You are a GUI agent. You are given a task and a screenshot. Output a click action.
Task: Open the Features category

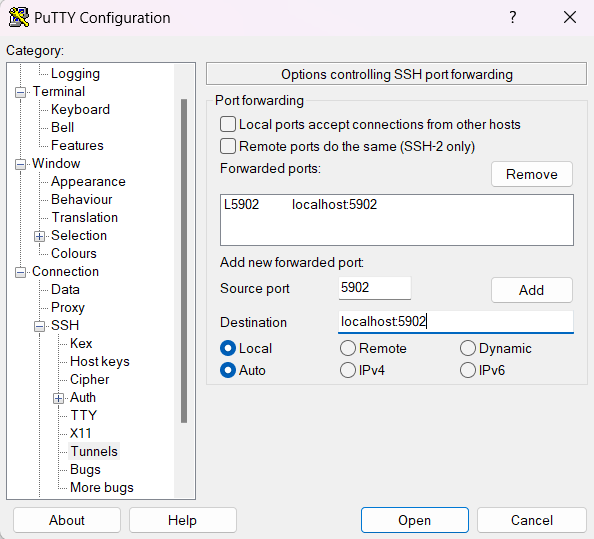[x=77, y=145]
